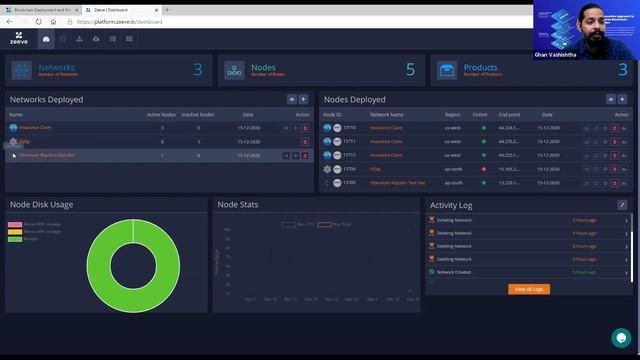
Task: Expand the Network Created log entry chevron
Action: tap(627, 273)
